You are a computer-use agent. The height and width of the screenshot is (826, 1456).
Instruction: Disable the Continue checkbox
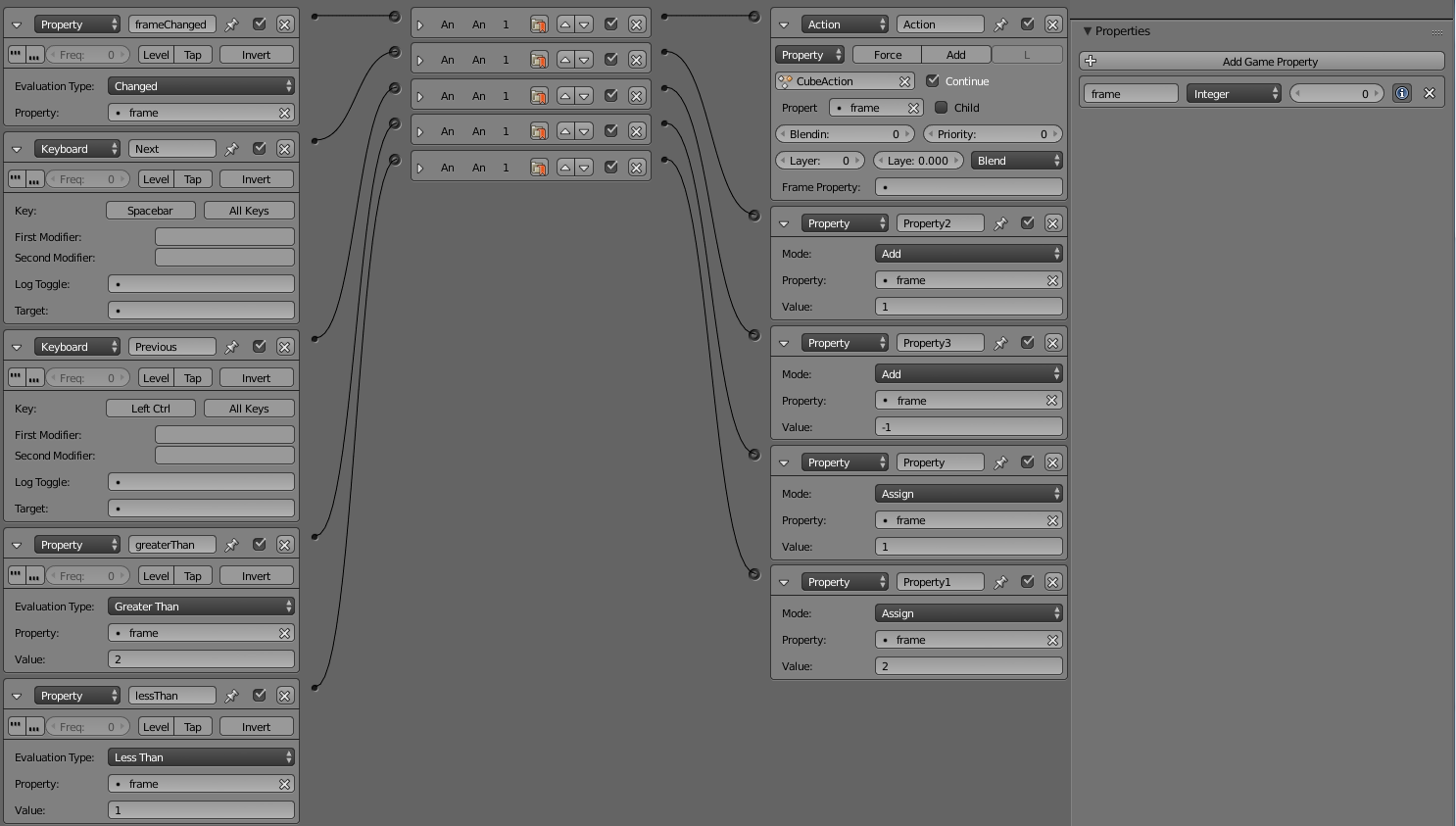pyautogui.click(x=933, y=81)
